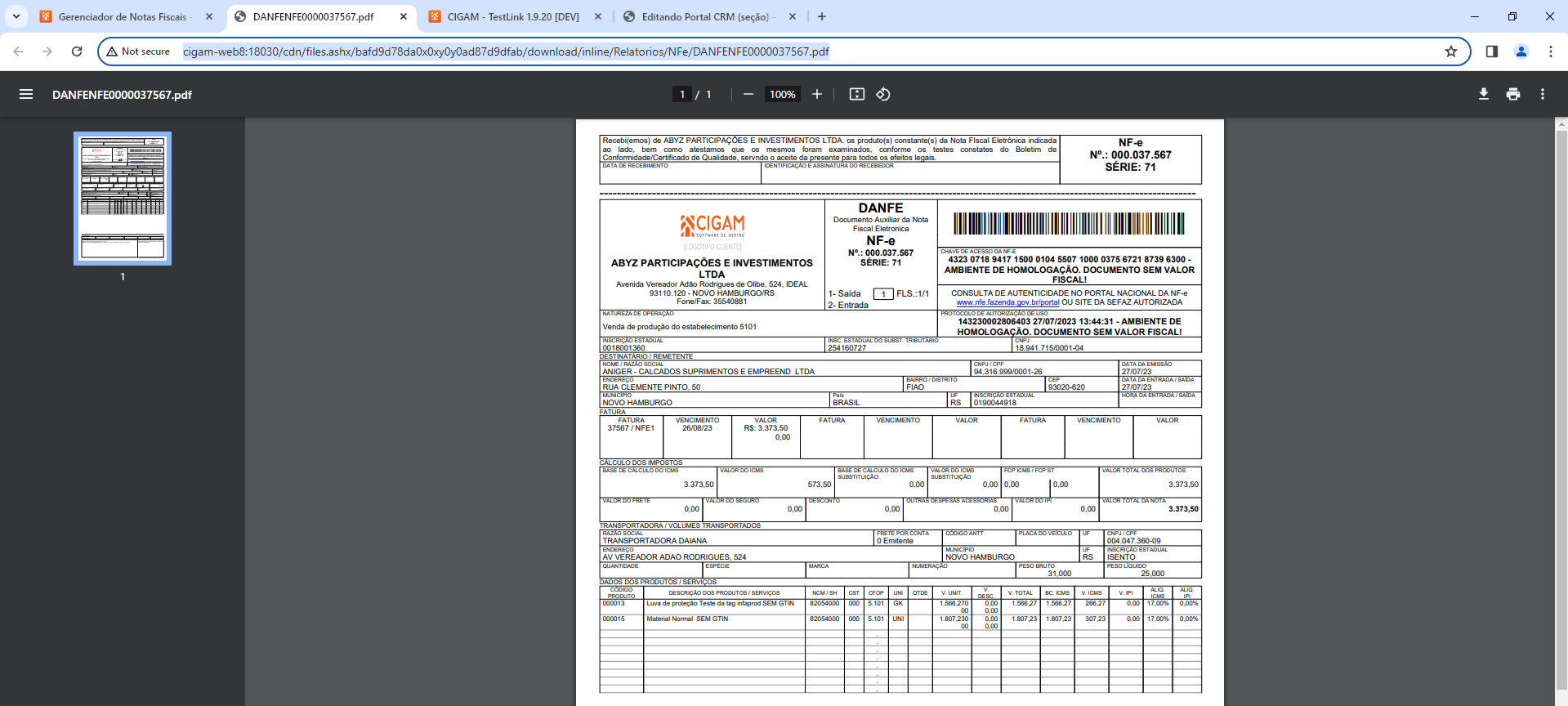Zoom in the PDF document
This screenshot has height=706, width=1568.
click(817, 94)
